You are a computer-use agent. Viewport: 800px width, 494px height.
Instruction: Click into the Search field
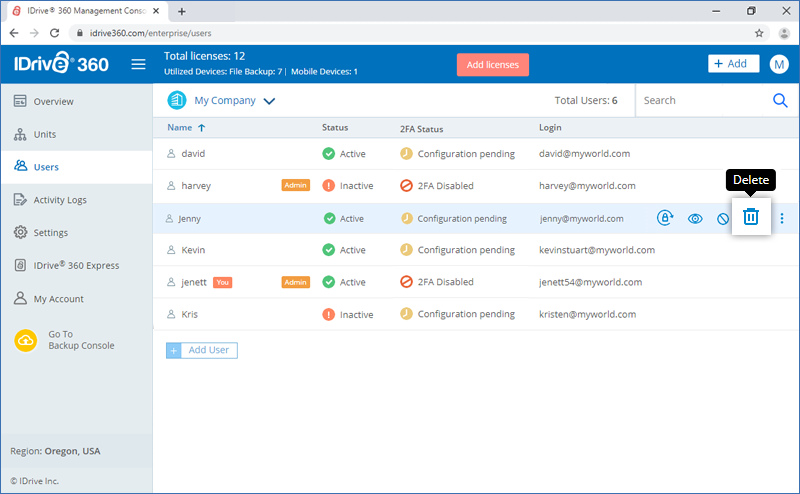(x=704, y=101)
